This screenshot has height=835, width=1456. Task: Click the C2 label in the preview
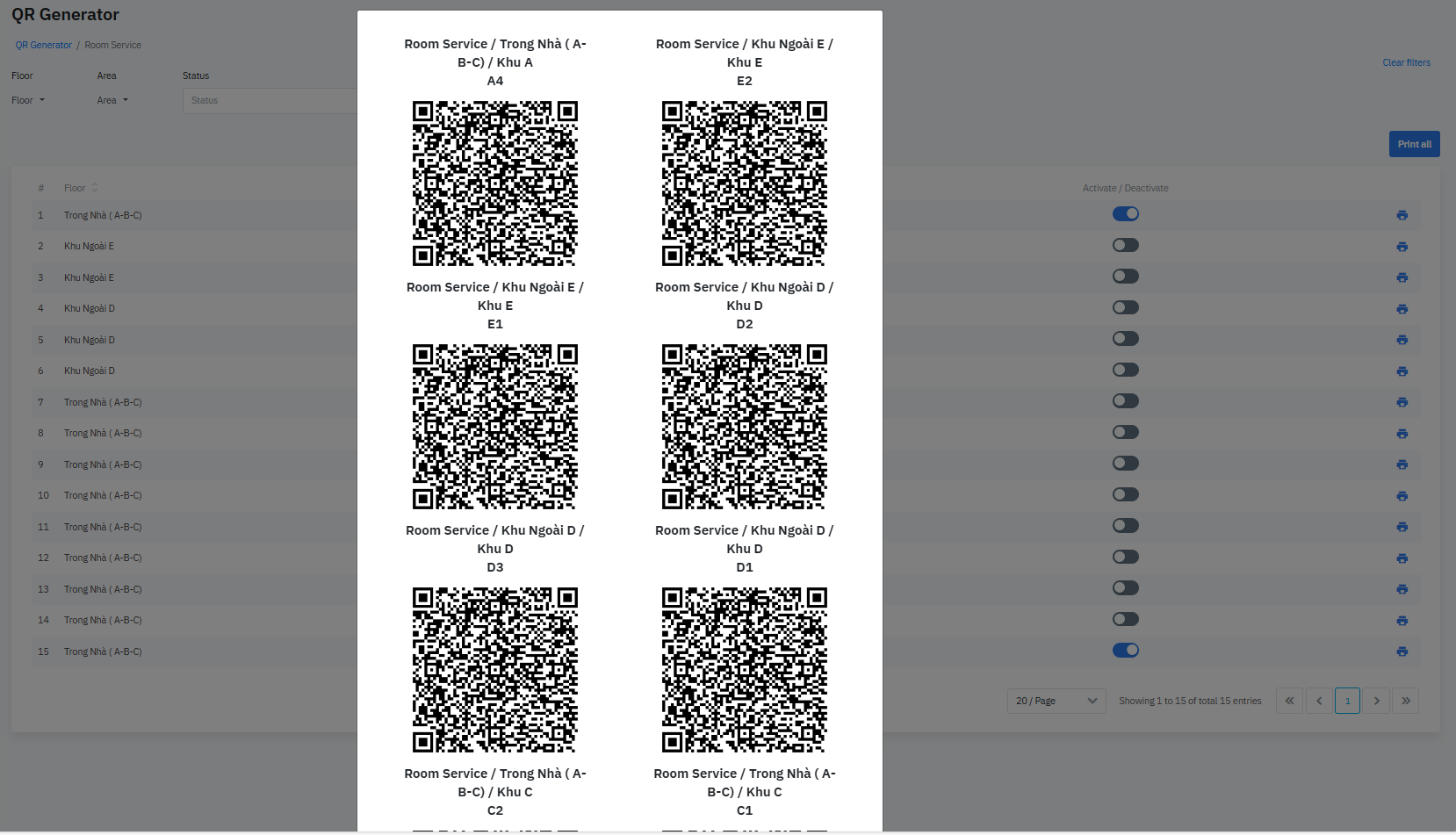tap(495, 810)
